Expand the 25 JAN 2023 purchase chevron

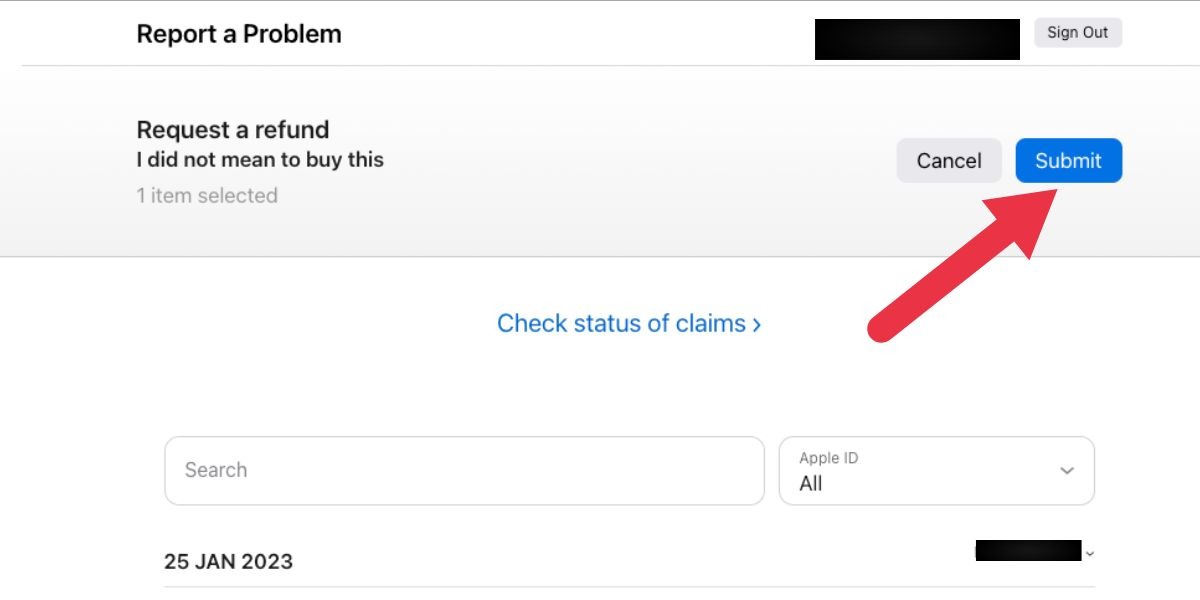click(1089, 553)
